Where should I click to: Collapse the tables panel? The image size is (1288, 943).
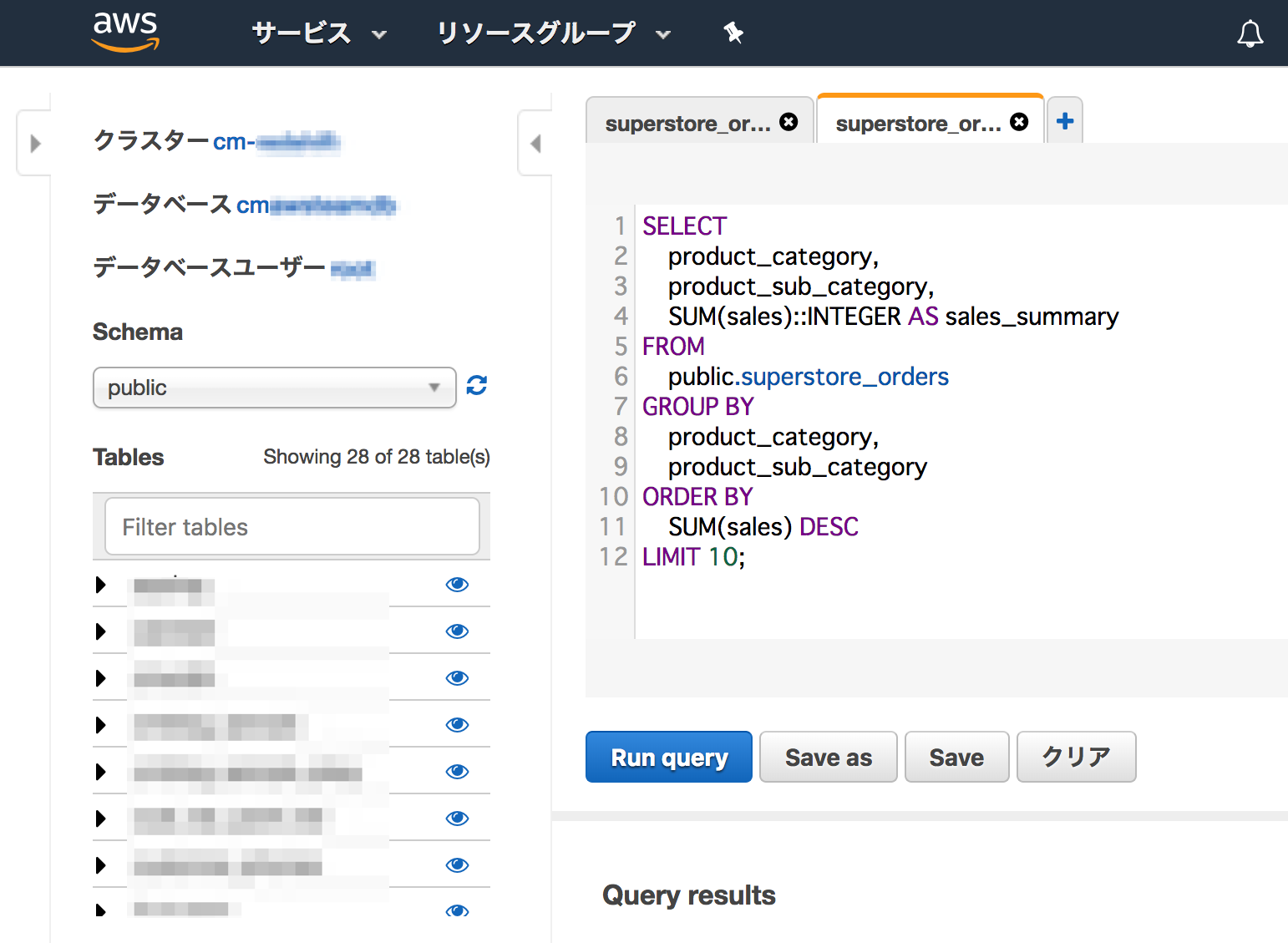point(535,143)
